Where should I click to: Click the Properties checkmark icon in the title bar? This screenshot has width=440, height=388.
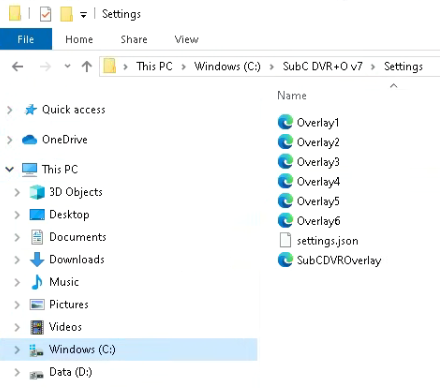[45, 14]
